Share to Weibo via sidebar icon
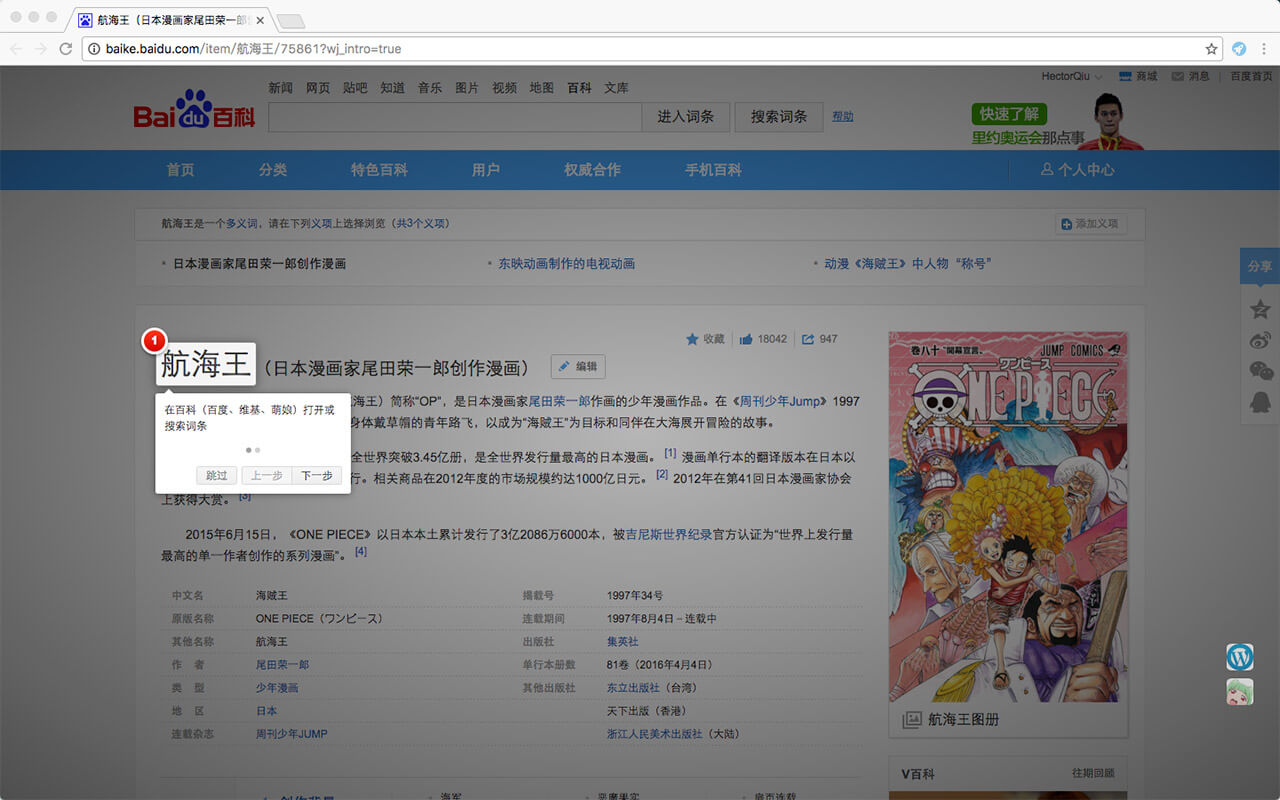The width and height of the screenshot is (1280, 800). (x=1260, y=340)
